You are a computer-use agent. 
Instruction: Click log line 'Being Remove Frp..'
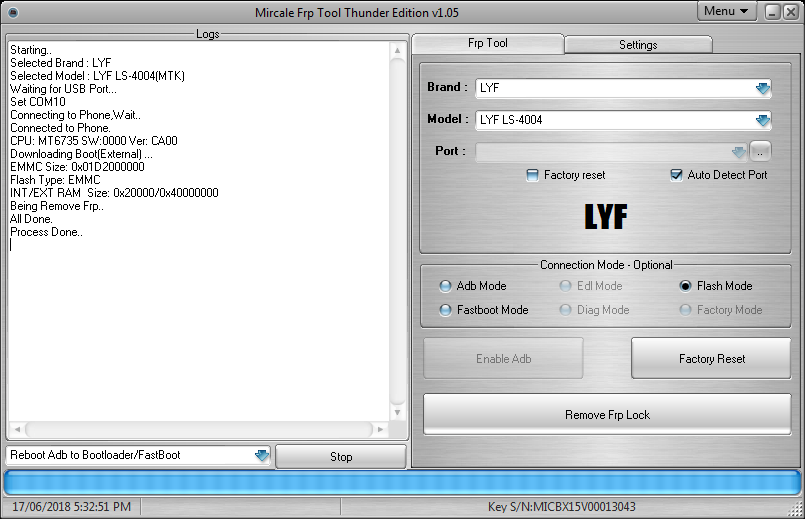tap(57, 206)
